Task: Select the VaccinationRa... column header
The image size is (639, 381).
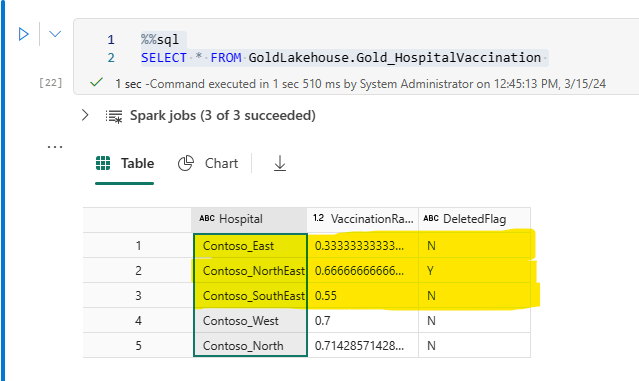Action: click(x=363, y=219)
